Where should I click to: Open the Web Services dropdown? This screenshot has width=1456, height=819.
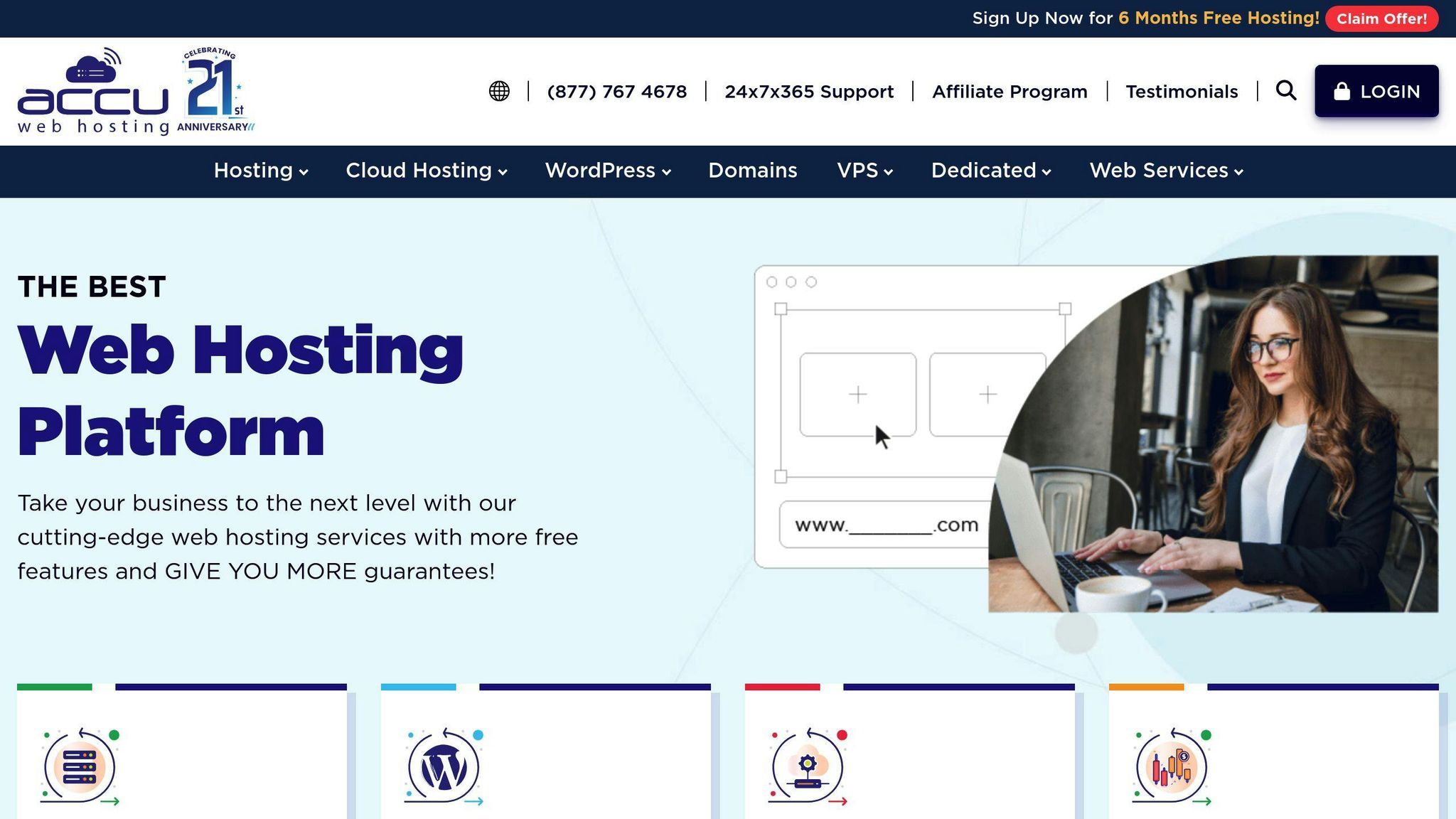(1166, 171)
